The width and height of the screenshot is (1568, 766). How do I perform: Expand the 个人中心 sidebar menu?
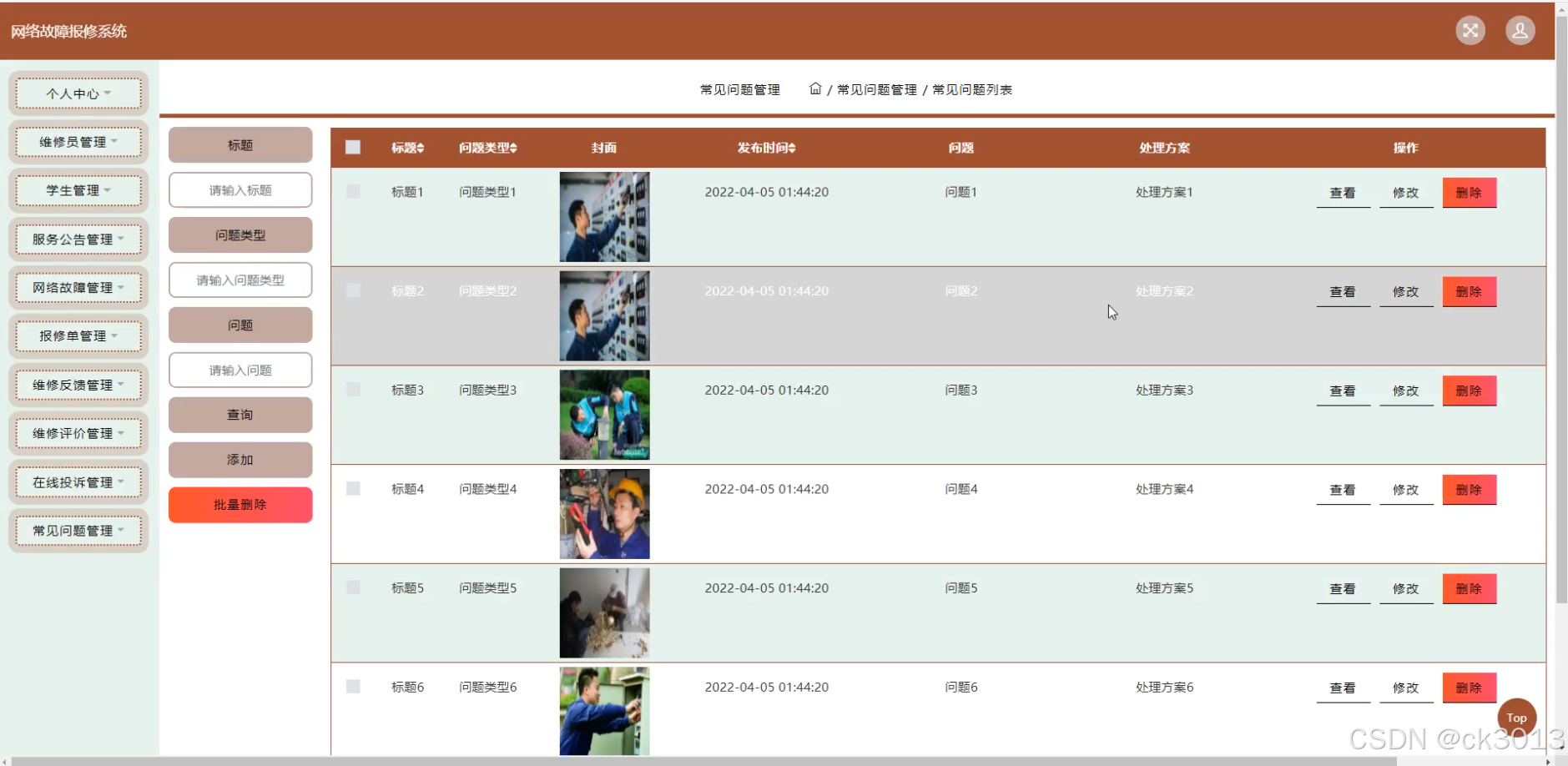point(78,93)
